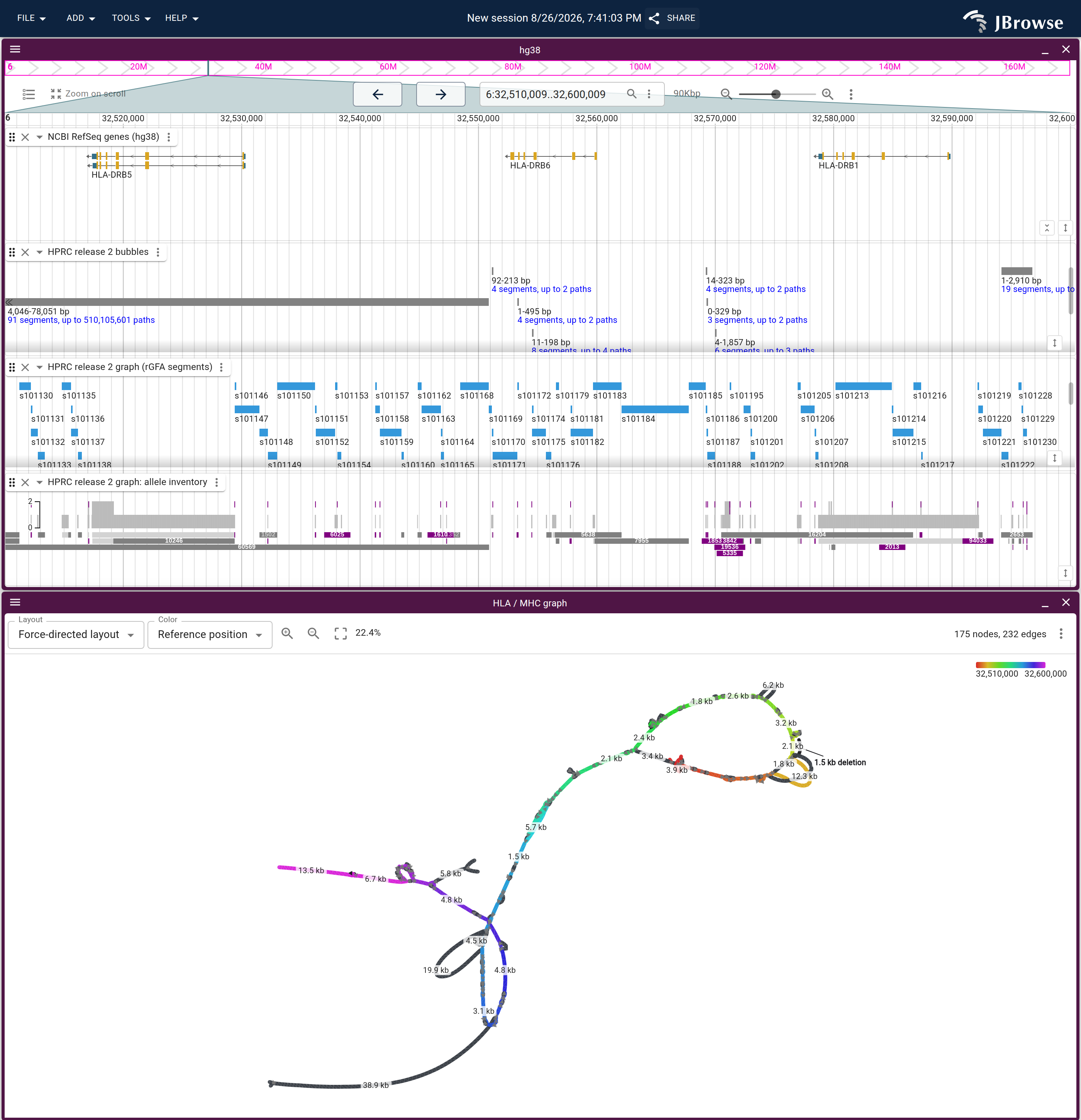Image resolution: width=1081 pixels, height=1120 pixels.
Task: Zoom in the genome view
Action: [x=827, y=94]
